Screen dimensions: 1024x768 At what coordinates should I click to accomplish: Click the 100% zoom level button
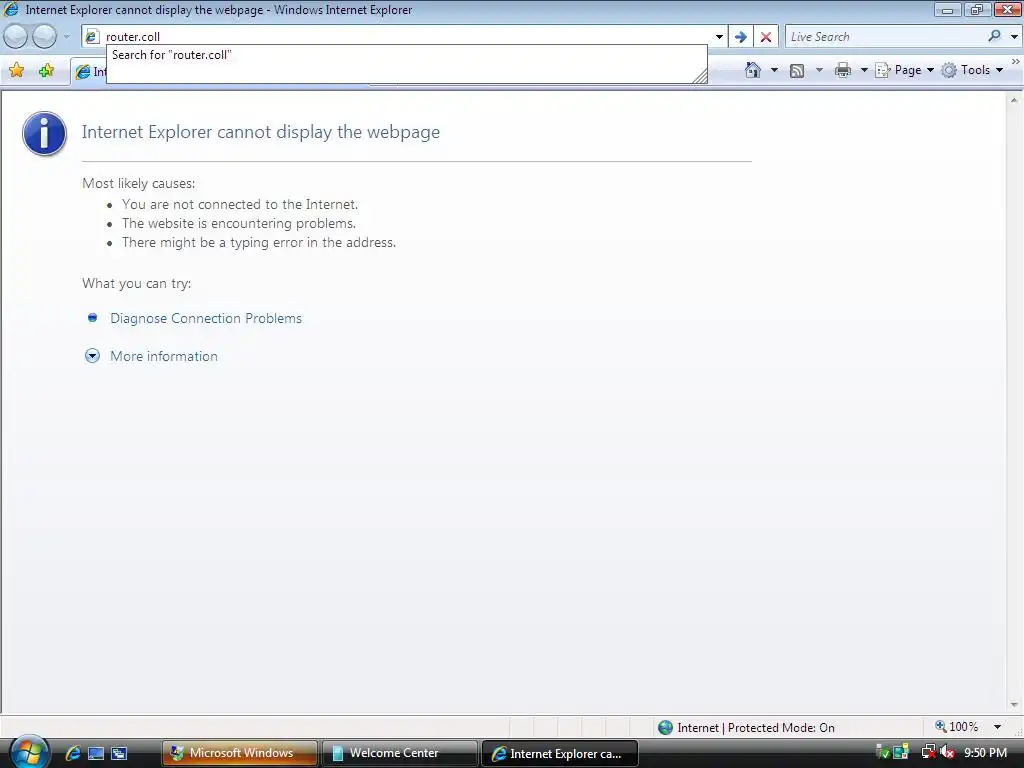tap(957, 727)
